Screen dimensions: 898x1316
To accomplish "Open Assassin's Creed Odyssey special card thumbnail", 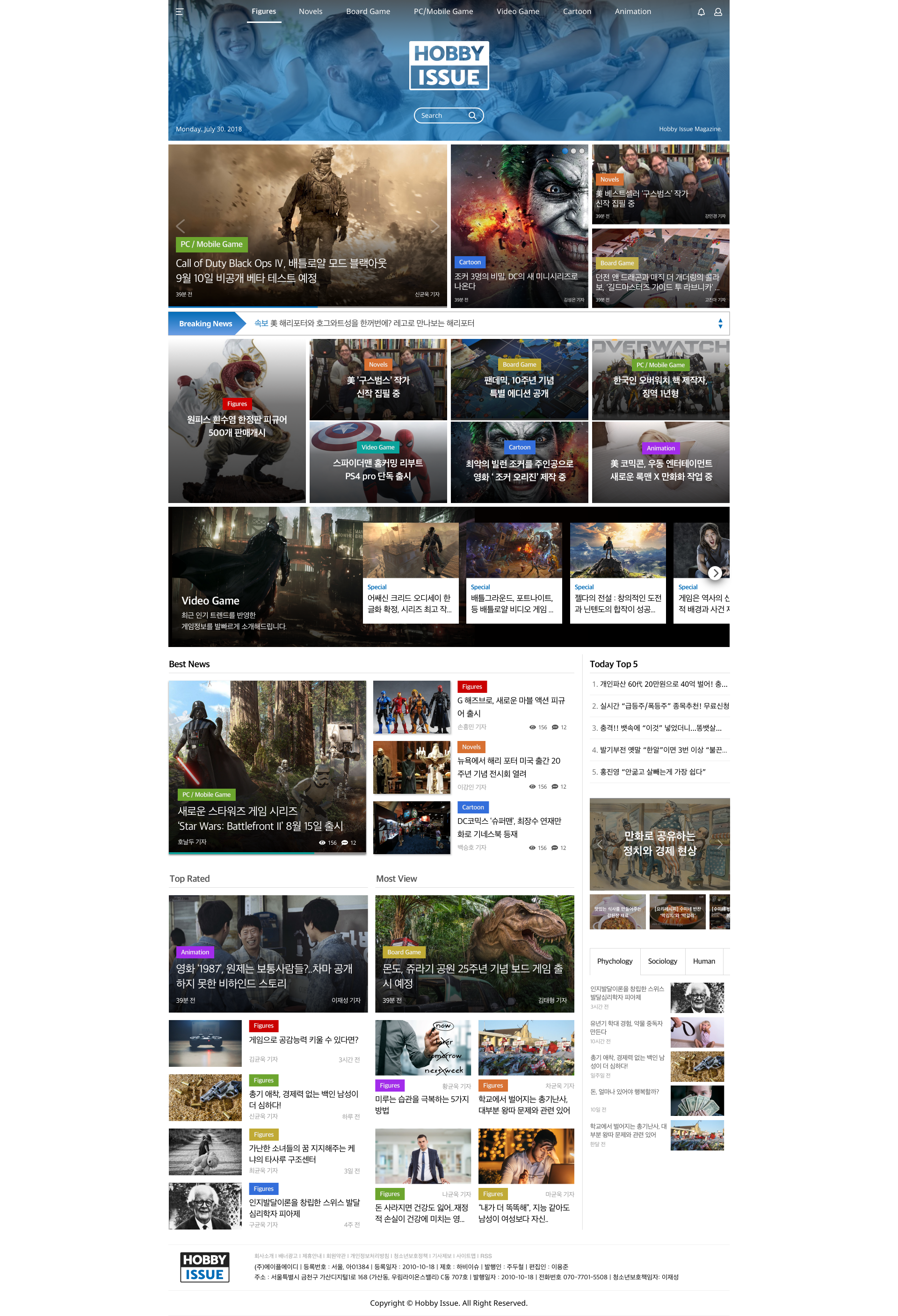I will (x=411, y=550).
